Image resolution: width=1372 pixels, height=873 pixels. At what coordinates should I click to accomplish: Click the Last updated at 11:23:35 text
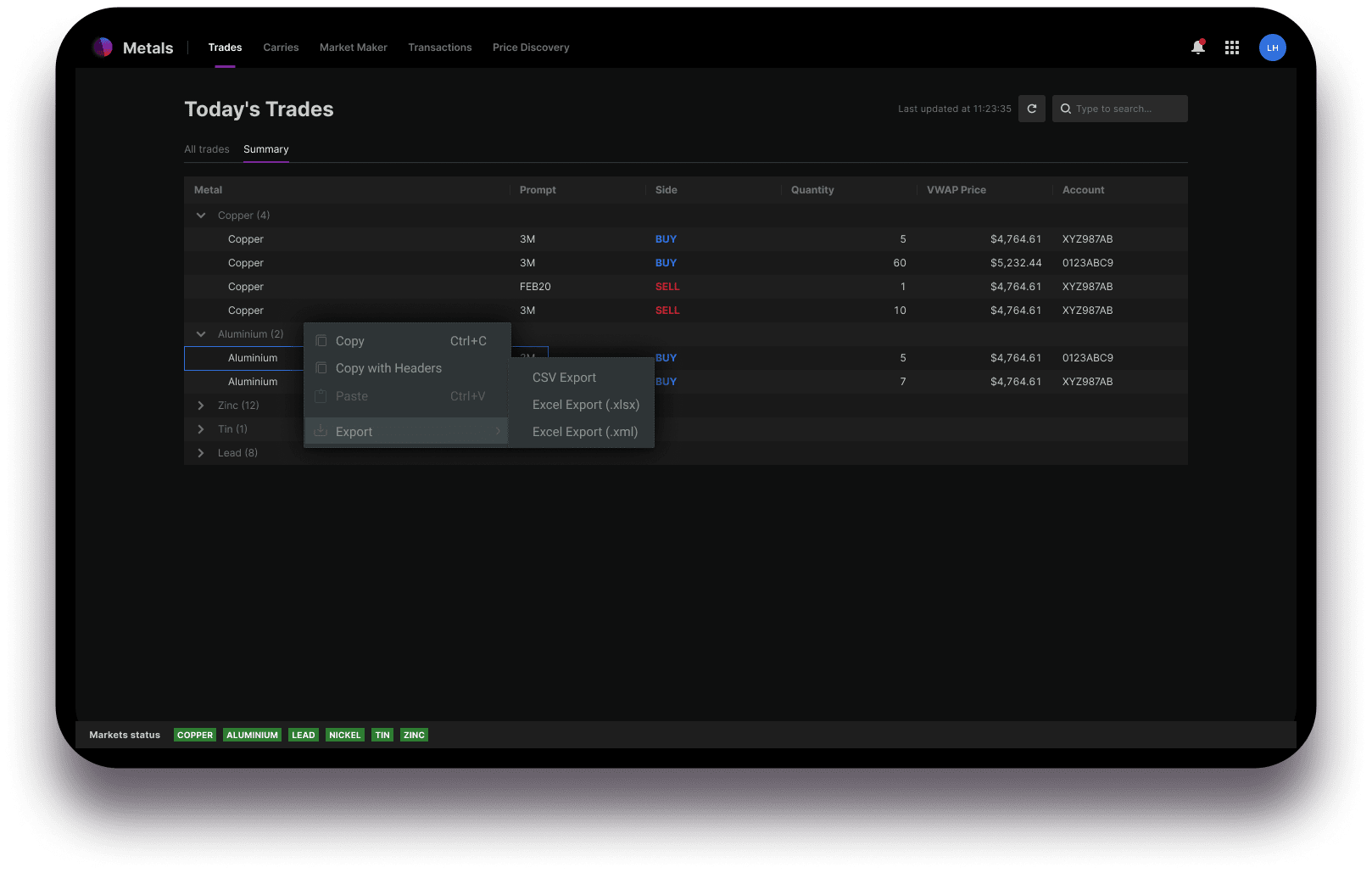tap(955, 109)
